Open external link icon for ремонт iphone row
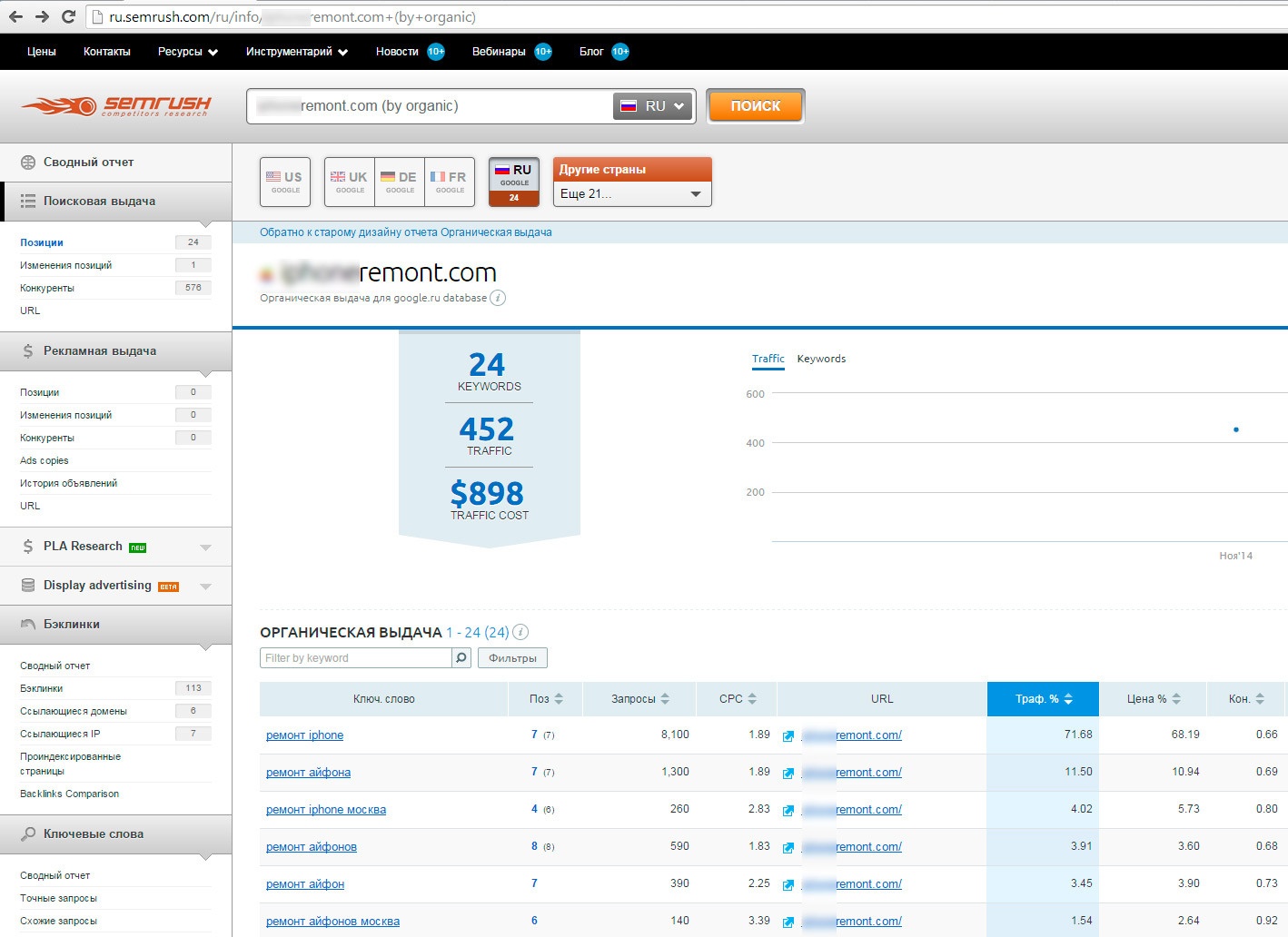Image resolution: width=1288 pixels, height=937 pixels. click(x=788, y=736)
